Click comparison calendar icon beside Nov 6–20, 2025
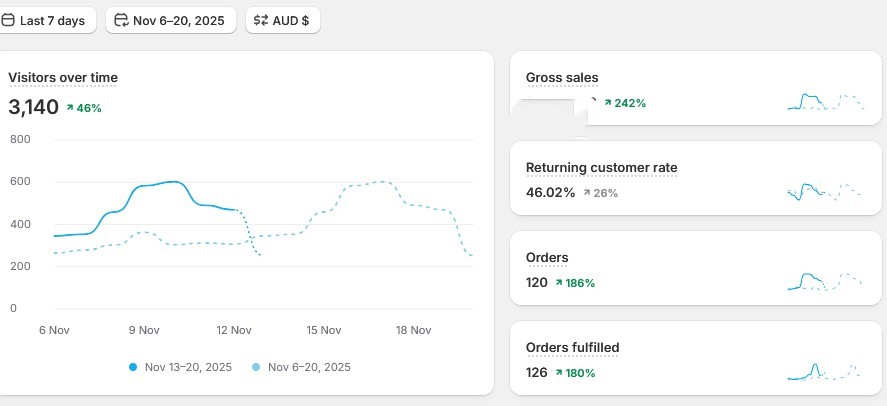 tap(121, 20)
